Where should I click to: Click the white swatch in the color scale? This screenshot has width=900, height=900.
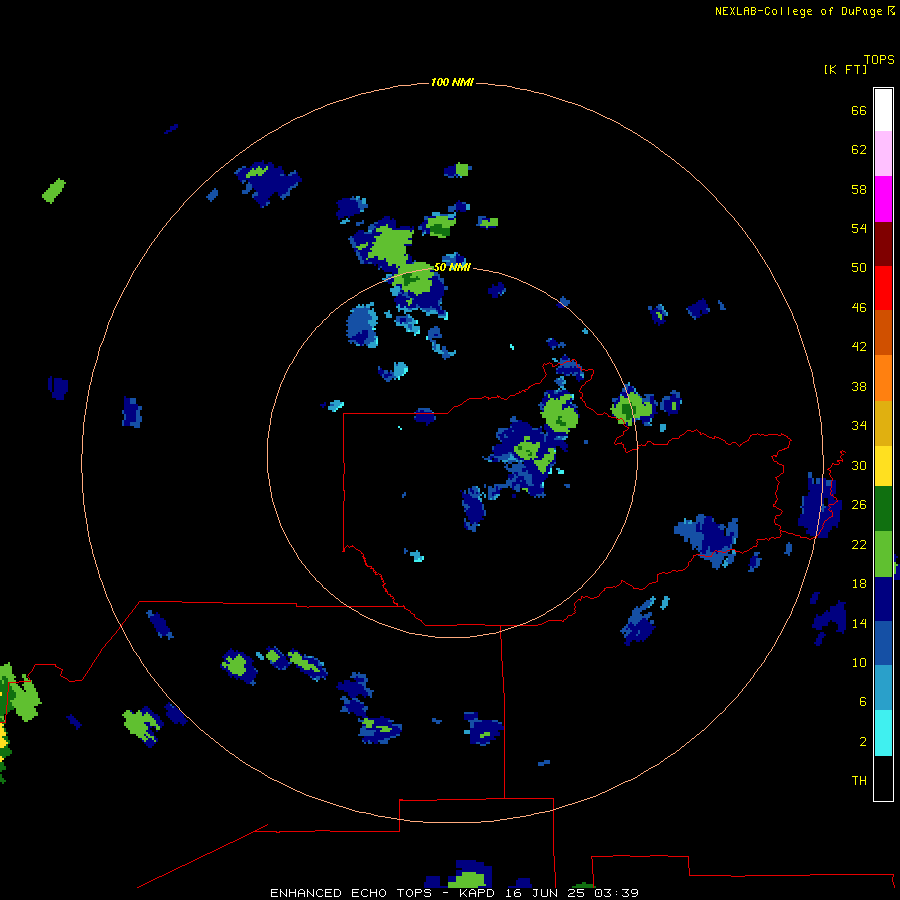883,110
